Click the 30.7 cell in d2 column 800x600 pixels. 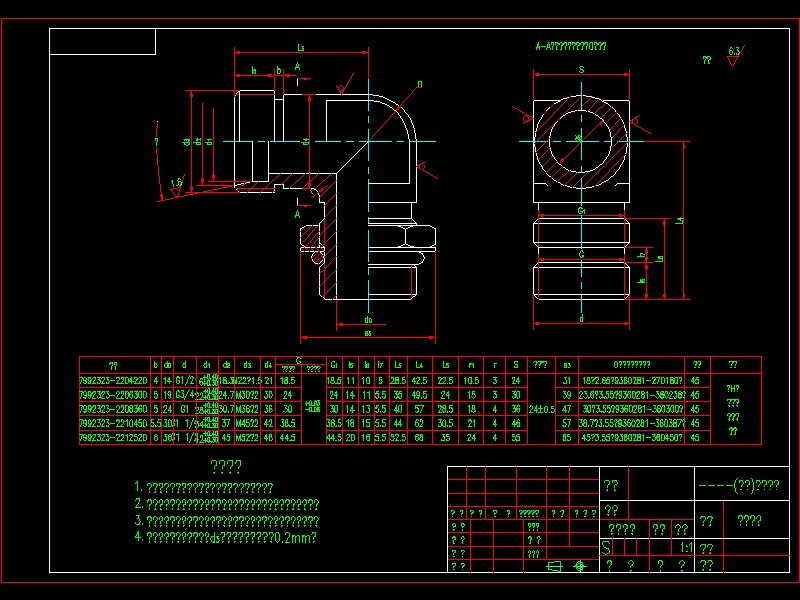click(x=226, y=409)
